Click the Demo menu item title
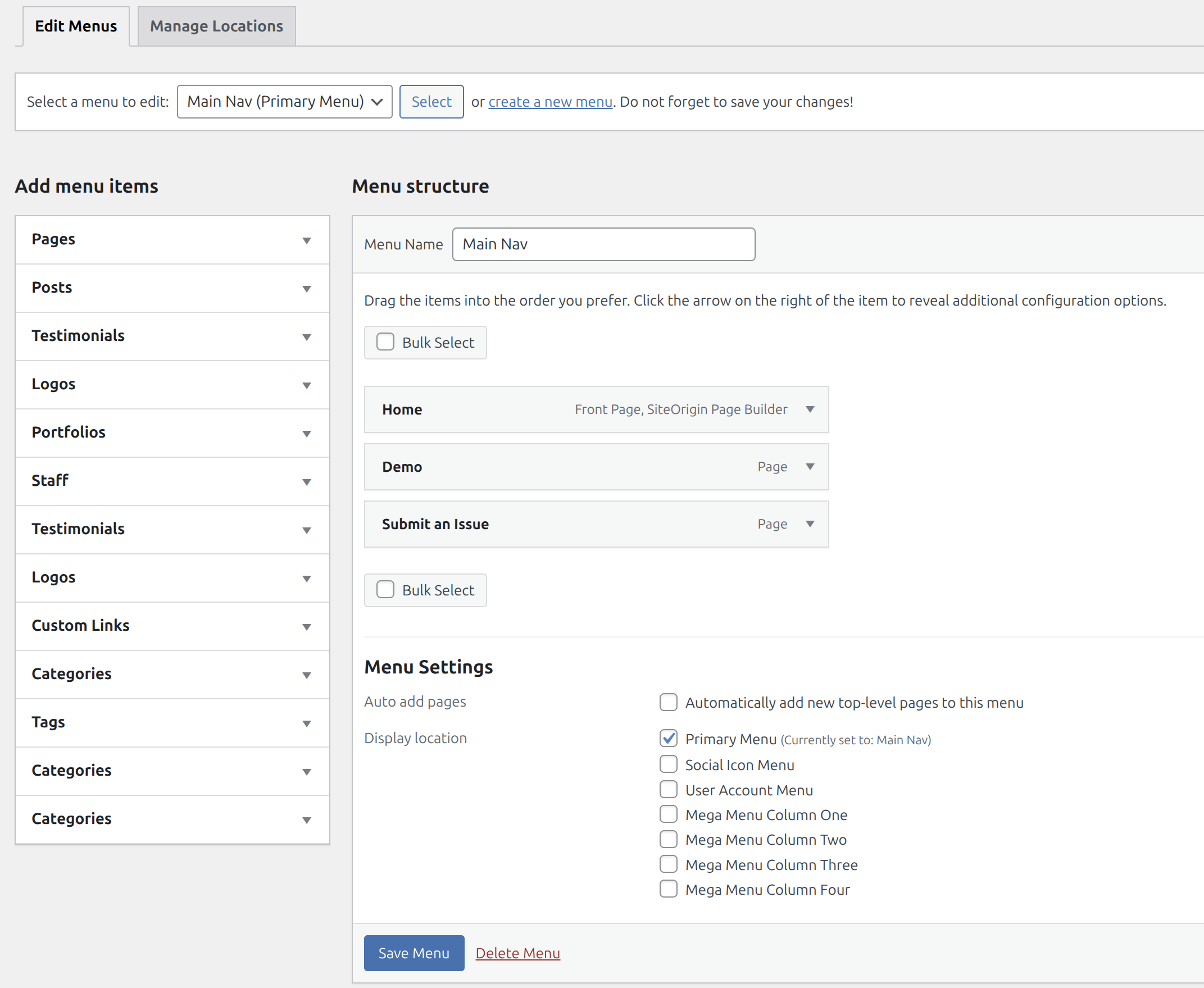This screenshot has width=1204, height=988. point(402,467)
